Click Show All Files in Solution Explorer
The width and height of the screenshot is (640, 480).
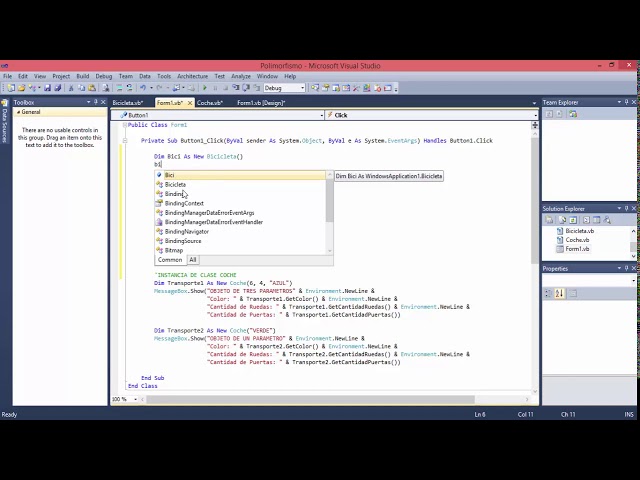click(562, 220)
